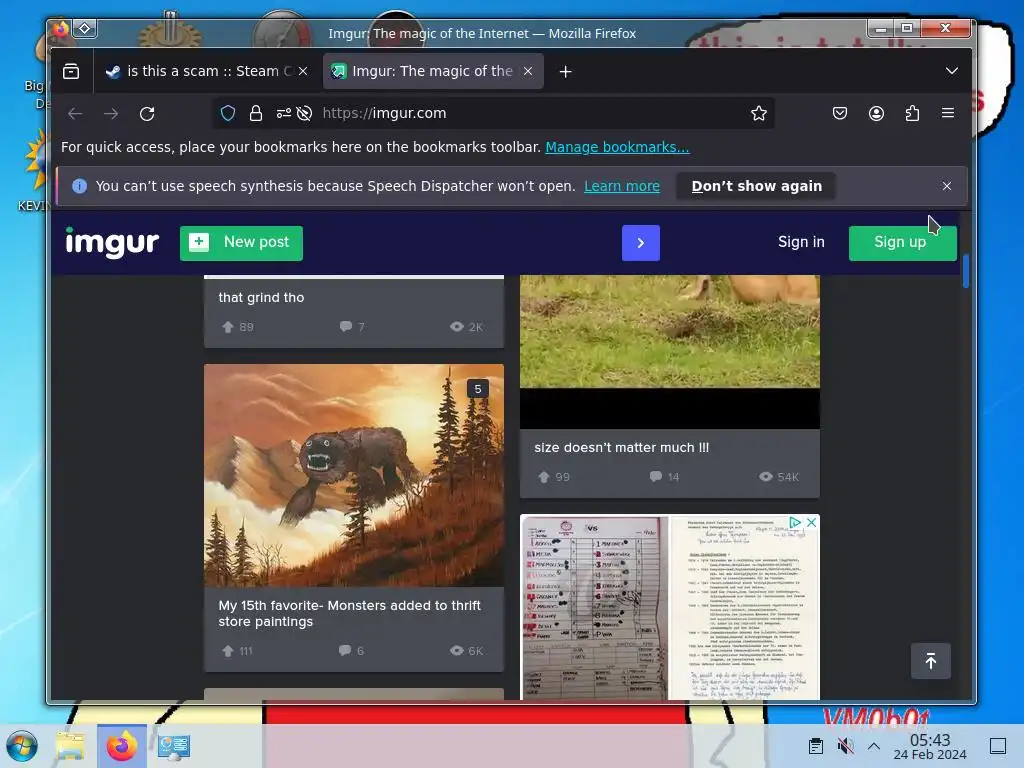Image resolution: width=1024 pixels, height=768 pixels.
Task: Open comments on 'that grind tho' post
Action: (x=345, y=327)
